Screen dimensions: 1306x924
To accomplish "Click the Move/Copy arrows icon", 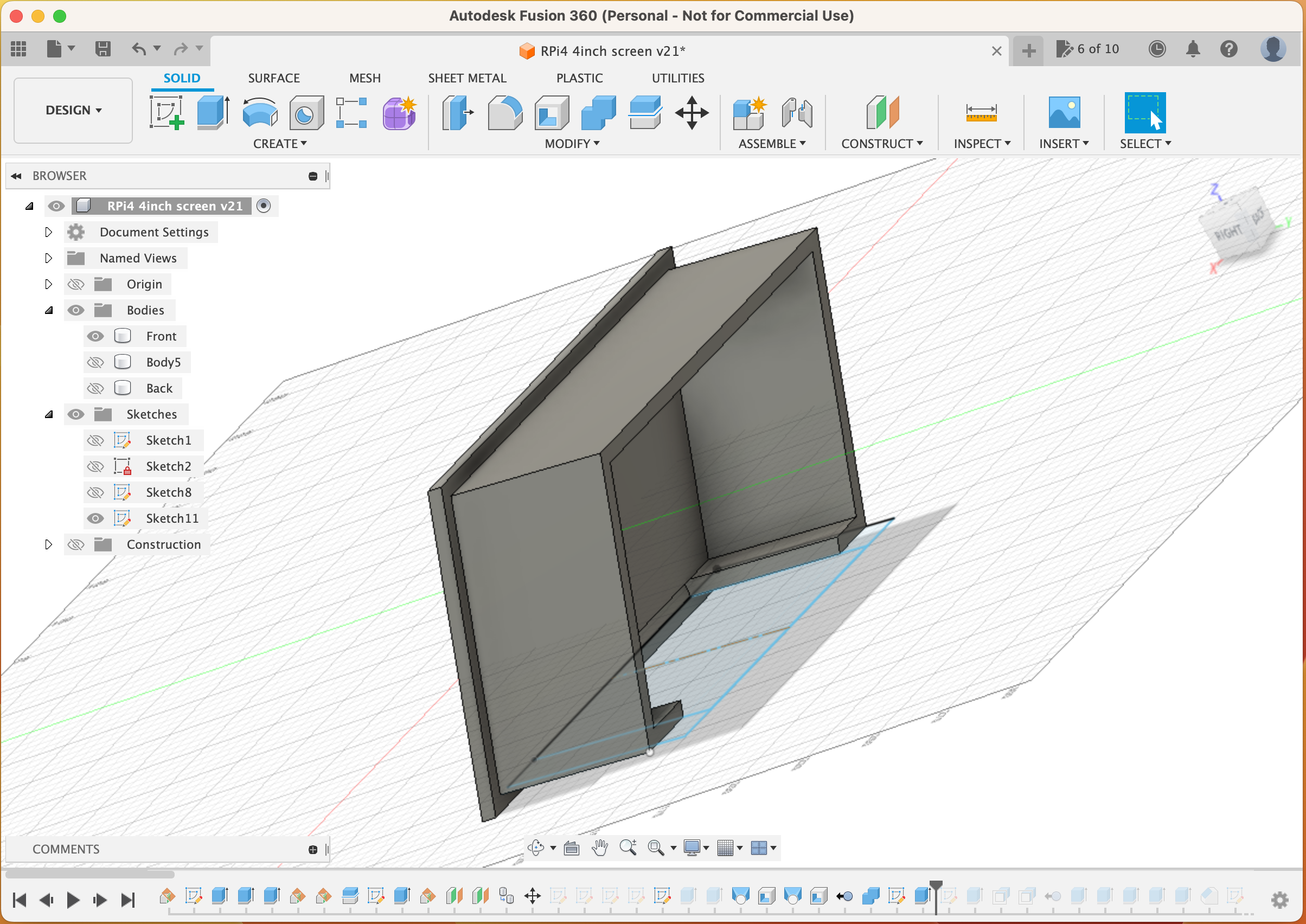I will (692, 112).
